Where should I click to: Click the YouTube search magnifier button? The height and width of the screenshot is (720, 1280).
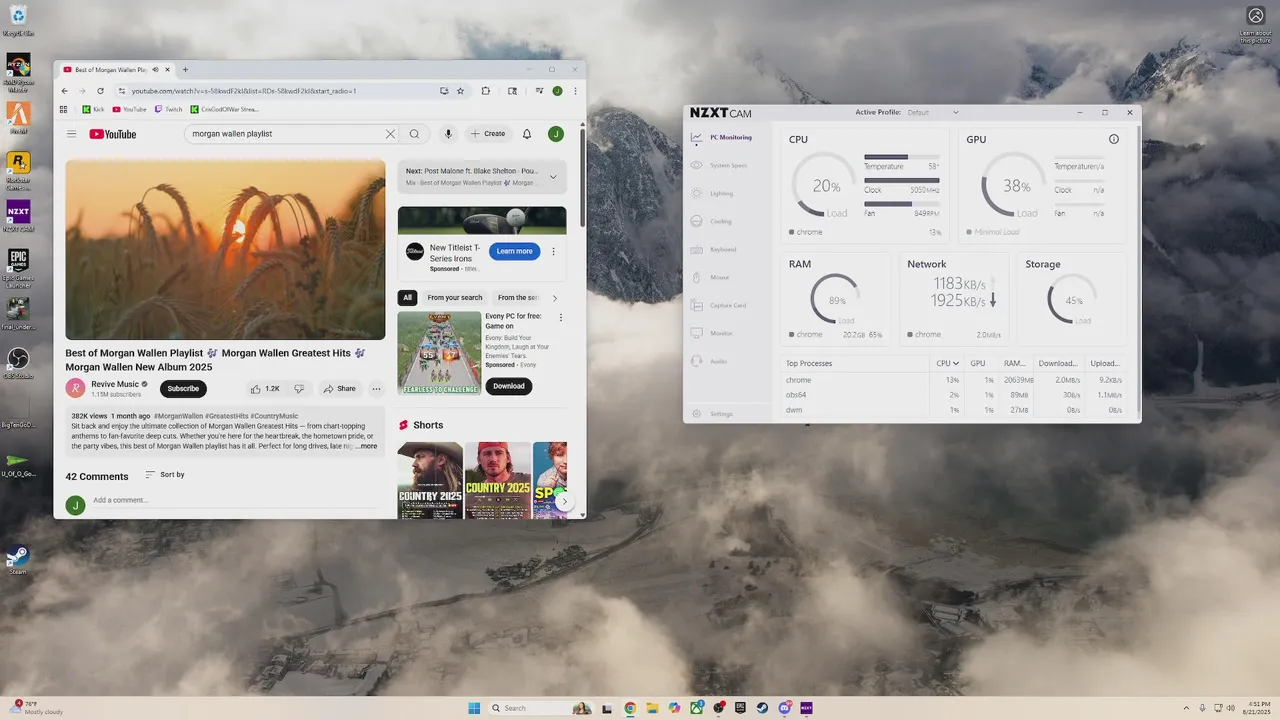click(414, 134)
